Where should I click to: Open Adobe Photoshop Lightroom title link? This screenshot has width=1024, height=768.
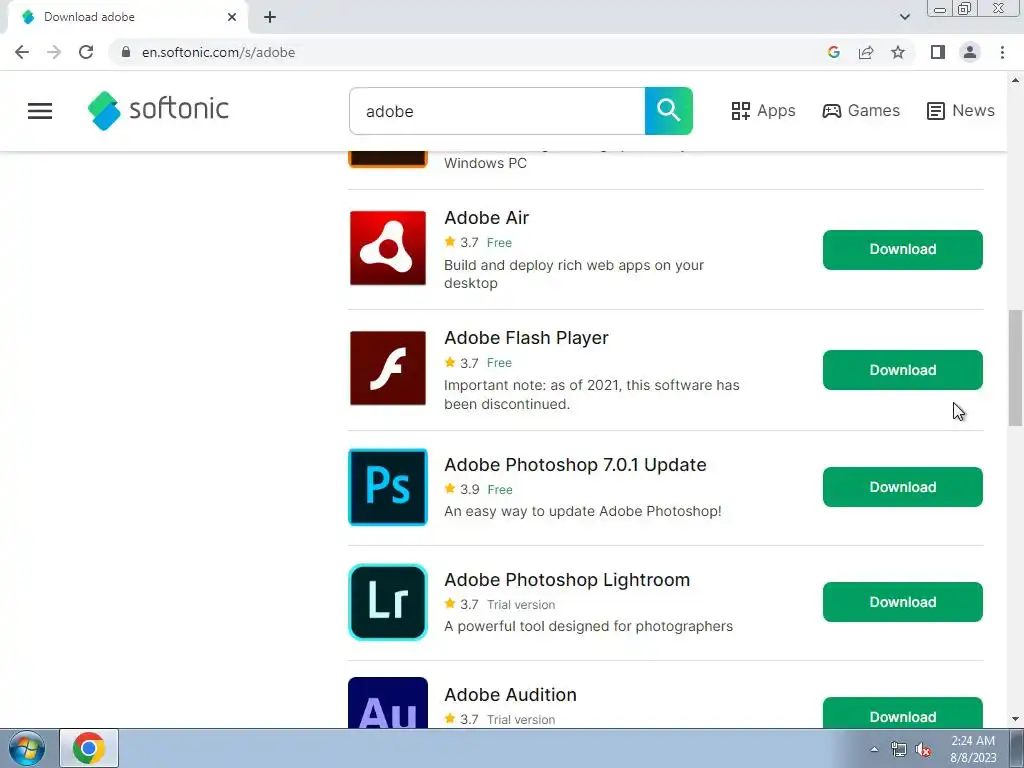[x=567, y=579]
